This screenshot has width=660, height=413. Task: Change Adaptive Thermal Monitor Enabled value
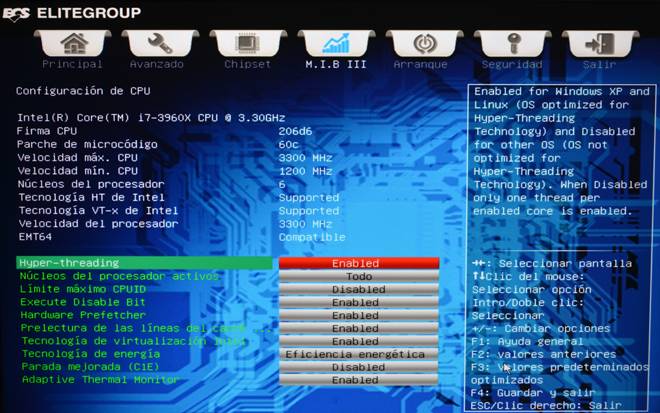coord(359,380)
